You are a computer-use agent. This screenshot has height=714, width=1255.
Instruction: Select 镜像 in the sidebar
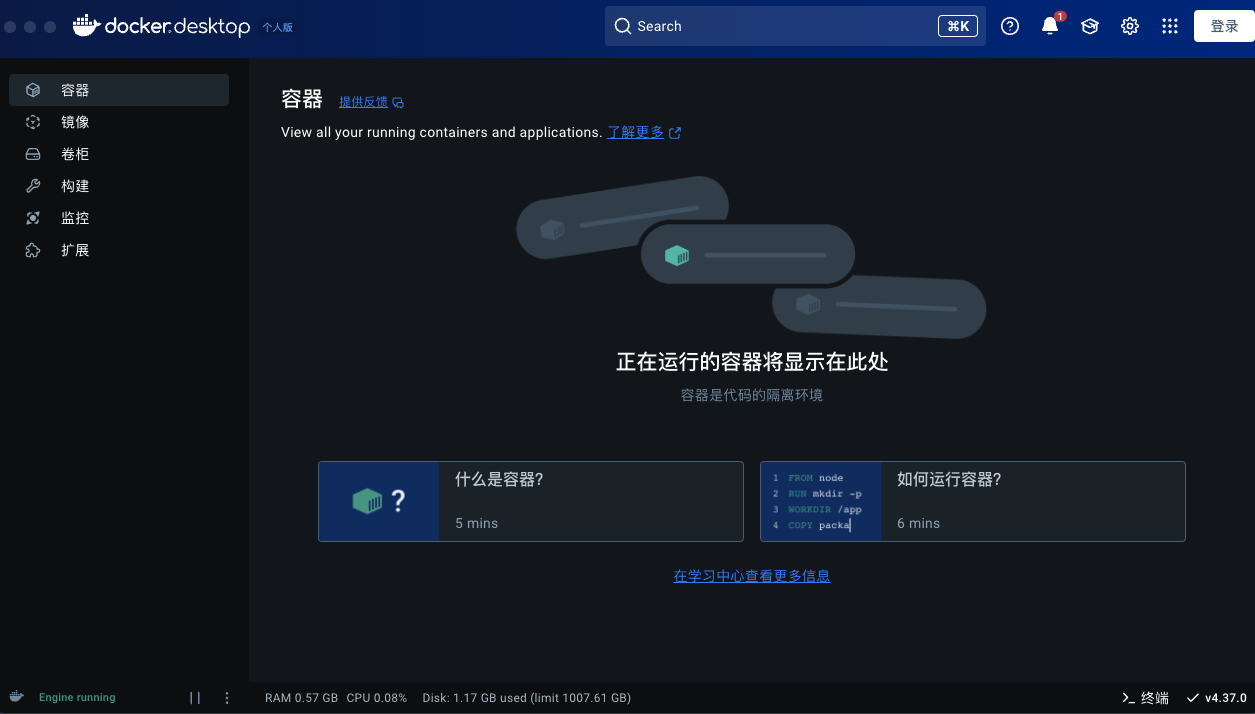[75, 122]
